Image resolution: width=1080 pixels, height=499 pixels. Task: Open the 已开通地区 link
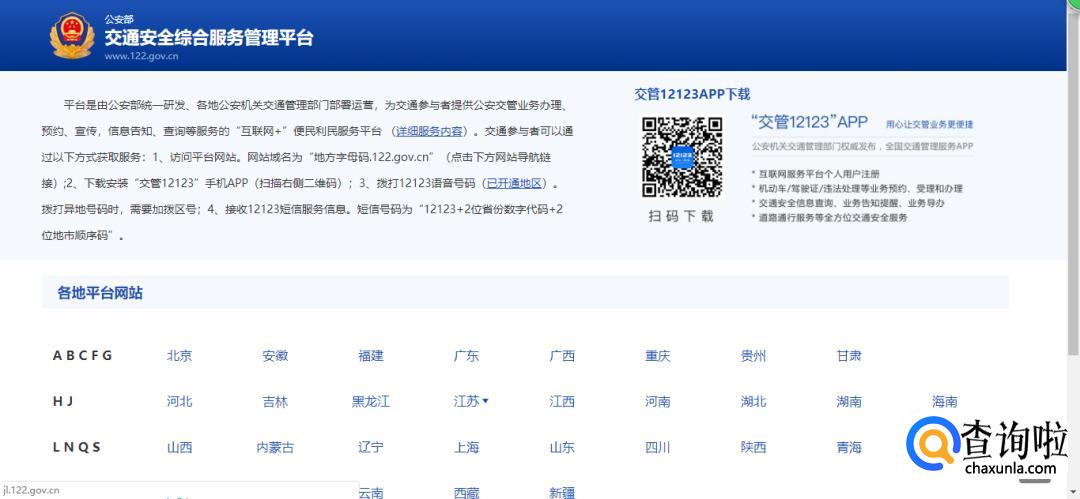(515, 183)
